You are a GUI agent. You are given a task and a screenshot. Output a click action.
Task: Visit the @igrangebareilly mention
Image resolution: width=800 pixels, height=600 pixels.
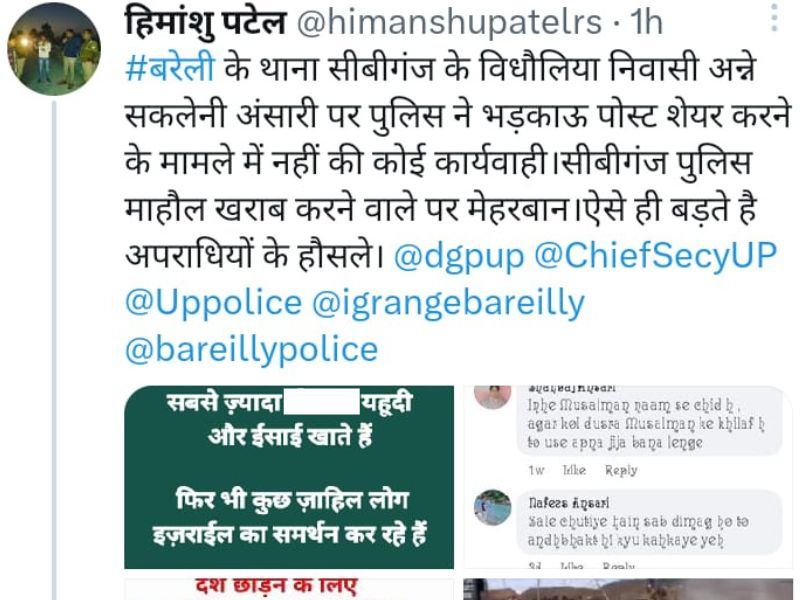pyautogui.click(x=448, y=302)
